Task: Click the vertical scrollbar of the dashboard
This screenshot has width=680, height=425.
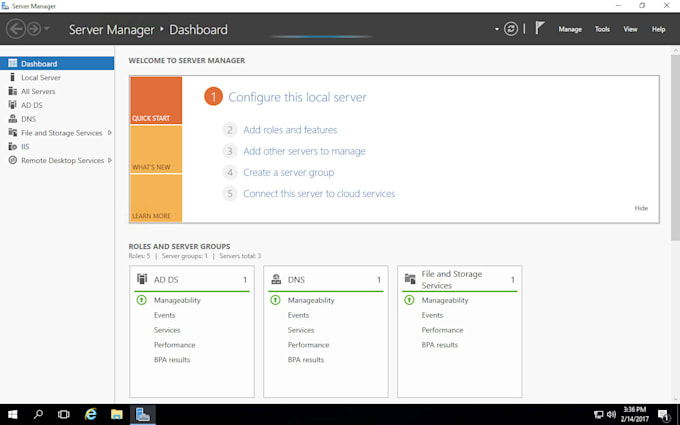Action: click(675, 147)
